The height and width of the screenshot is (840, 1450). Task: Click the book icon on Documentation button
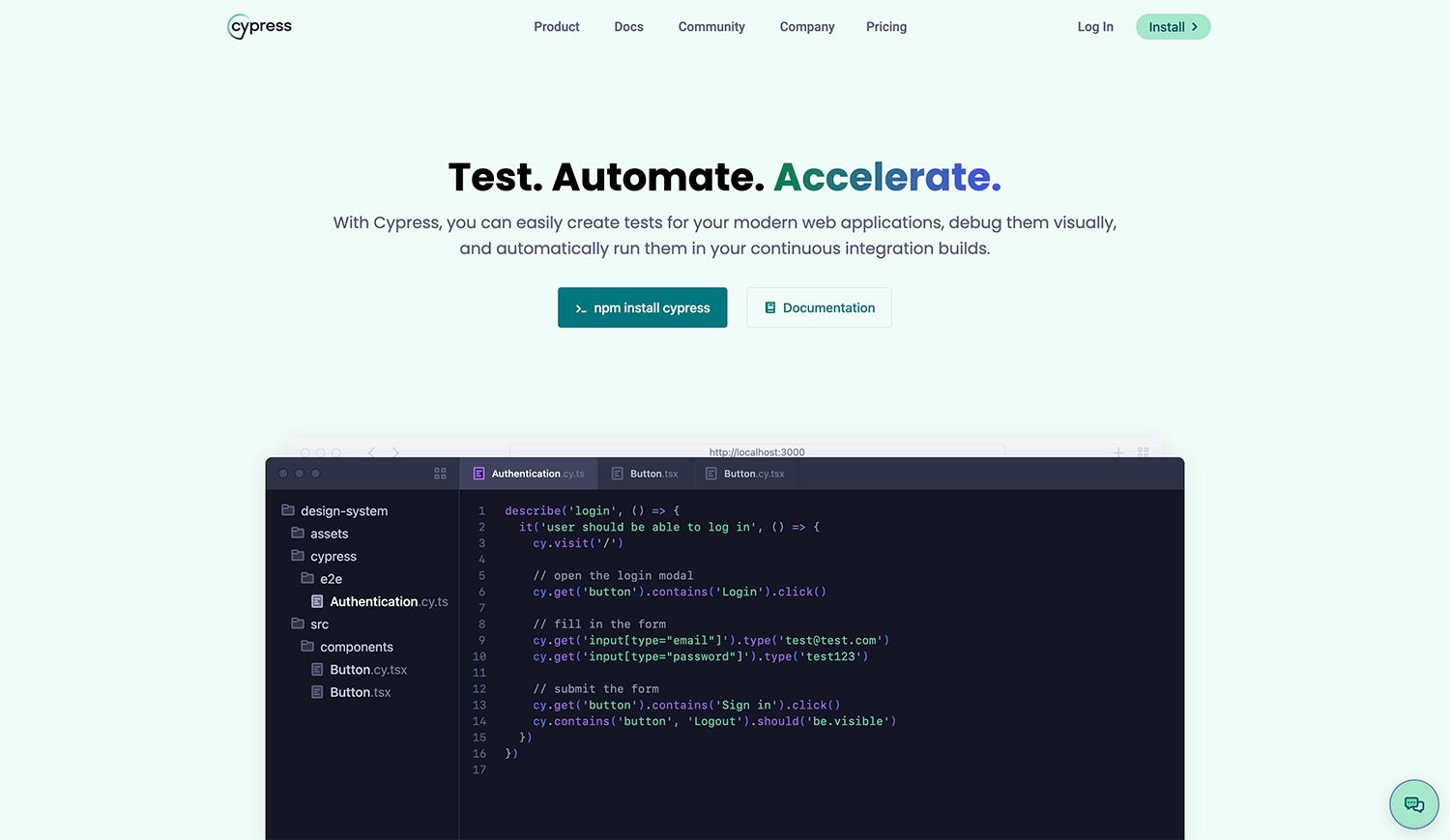(x=770, y=307)
